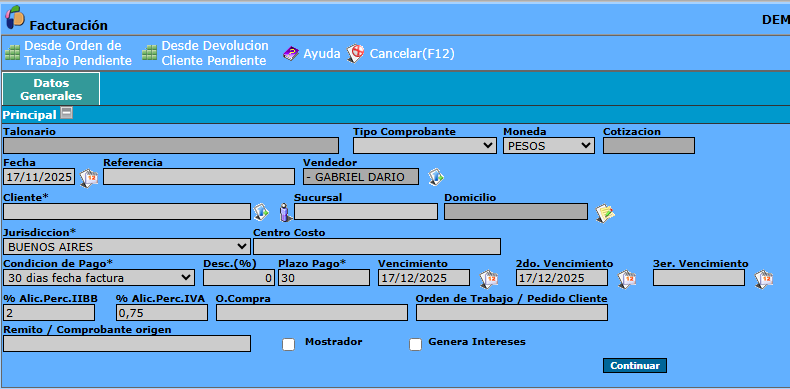Open the Tipo Comprobante dropdown
The image size is (790, 389).
click(424, 146)
